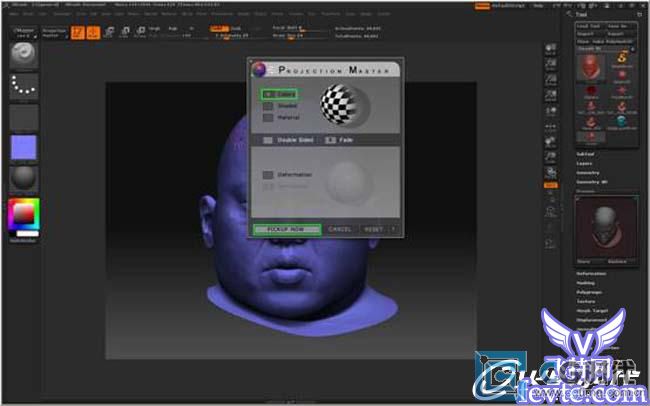Click the SimpleBrush tool icon in Tool palette
Viewport: 650px width, 406px height.
click(621, 62)
